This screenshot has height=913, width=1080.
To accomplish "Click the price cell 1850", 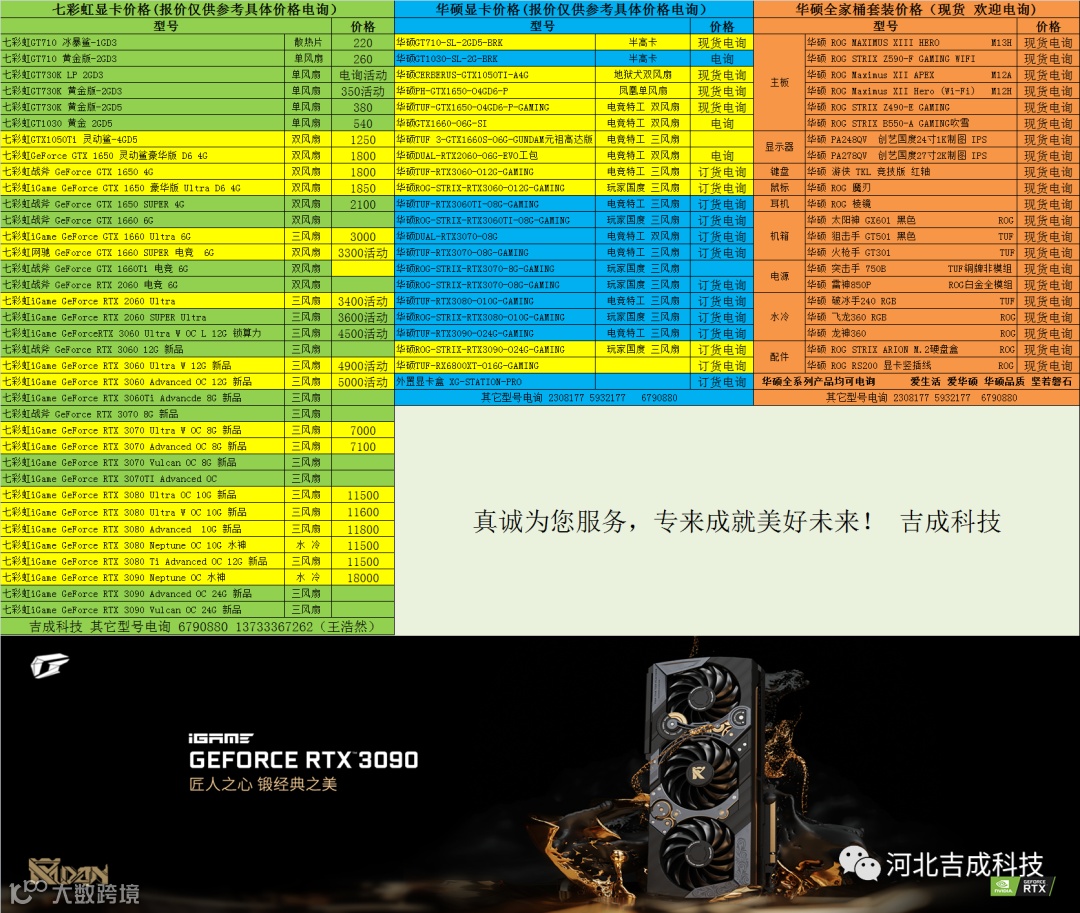I will point(363,188).
